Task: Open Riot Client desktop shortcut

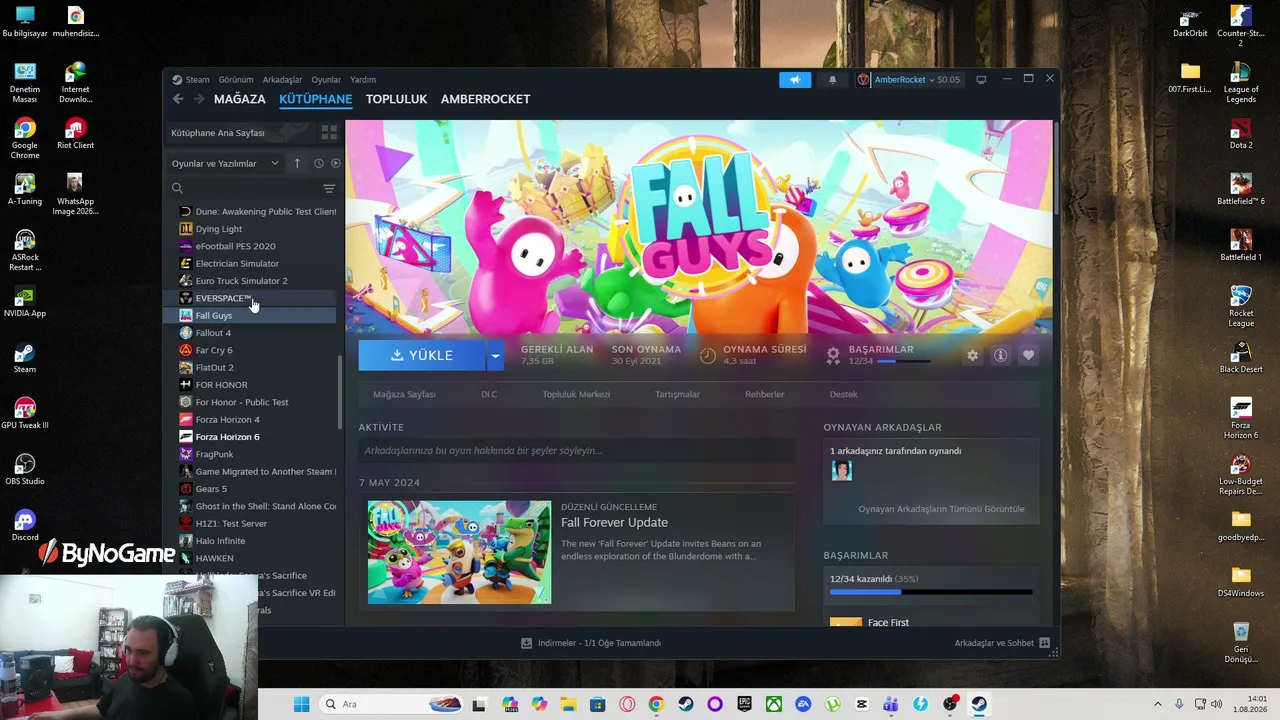Action: 75,133
